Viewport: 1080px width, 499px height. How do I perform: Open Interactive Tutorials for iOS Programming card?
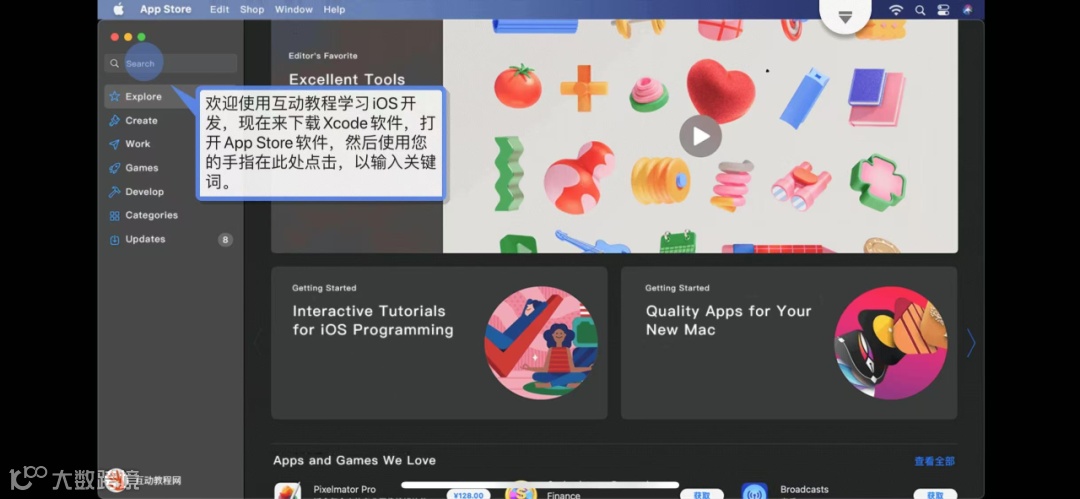pos(439,343)
